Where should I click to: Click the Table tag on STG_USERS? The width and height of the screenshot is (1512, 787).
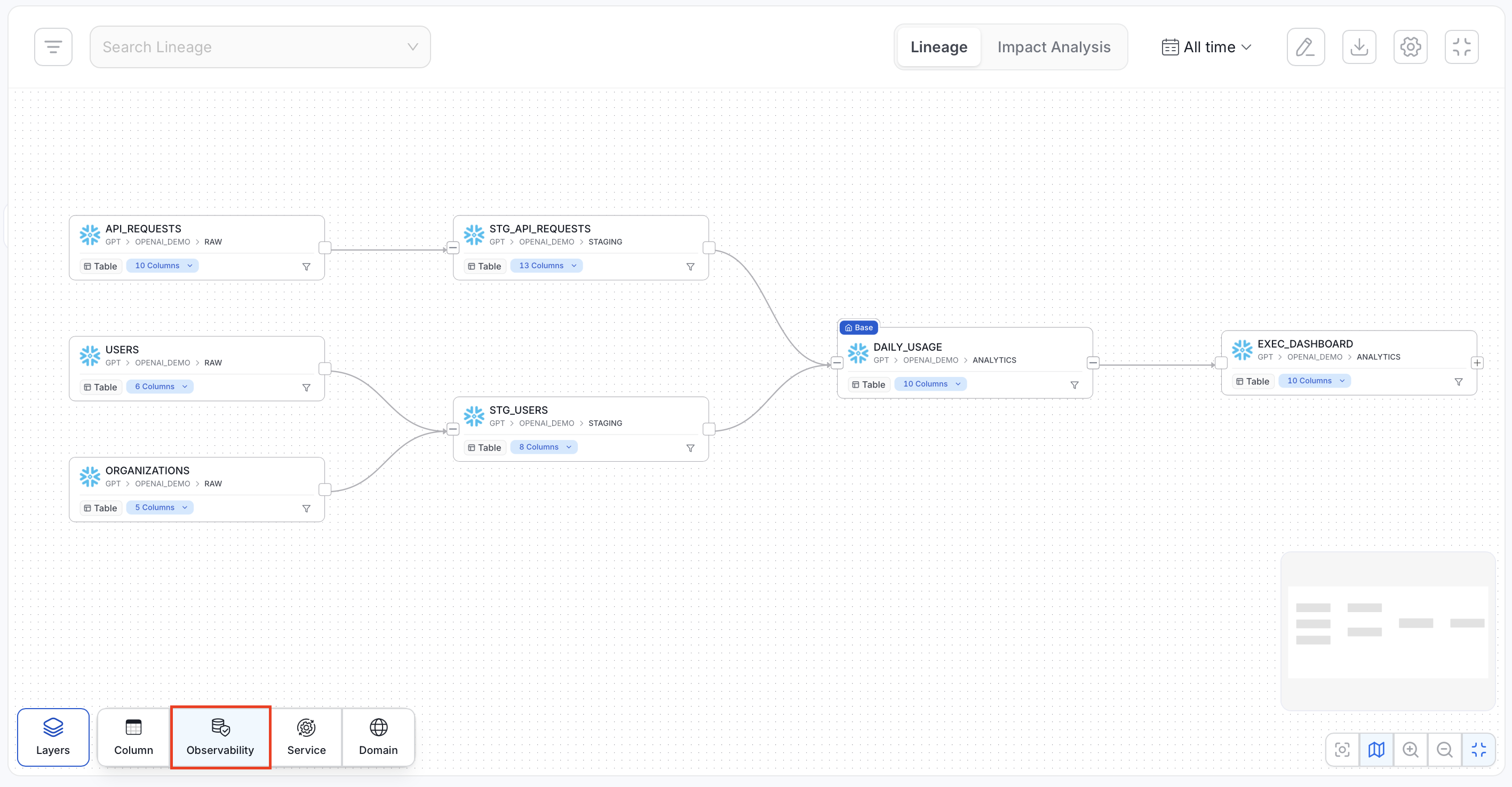[x=484, y=447]
